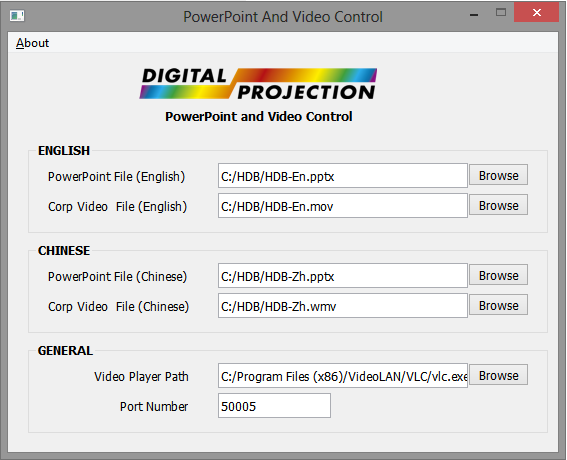Click the 'PowerPoint File (English)' label

pyautogui.click(x=116, y=176)
